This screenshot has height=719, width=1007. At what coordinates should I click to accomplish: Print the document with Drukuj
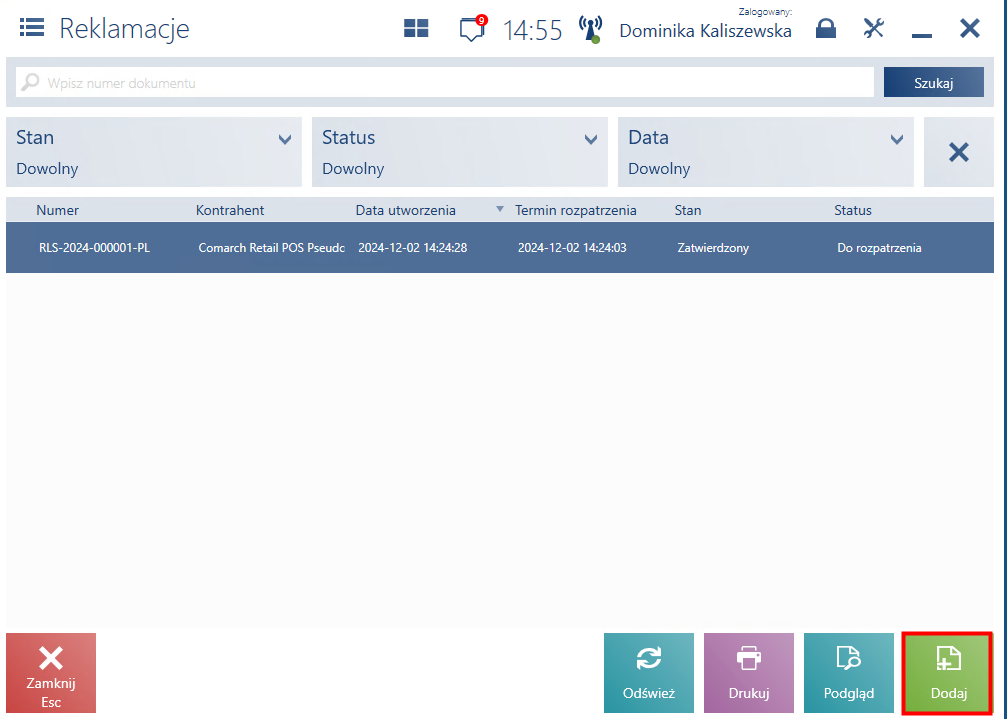coord(749,673)
